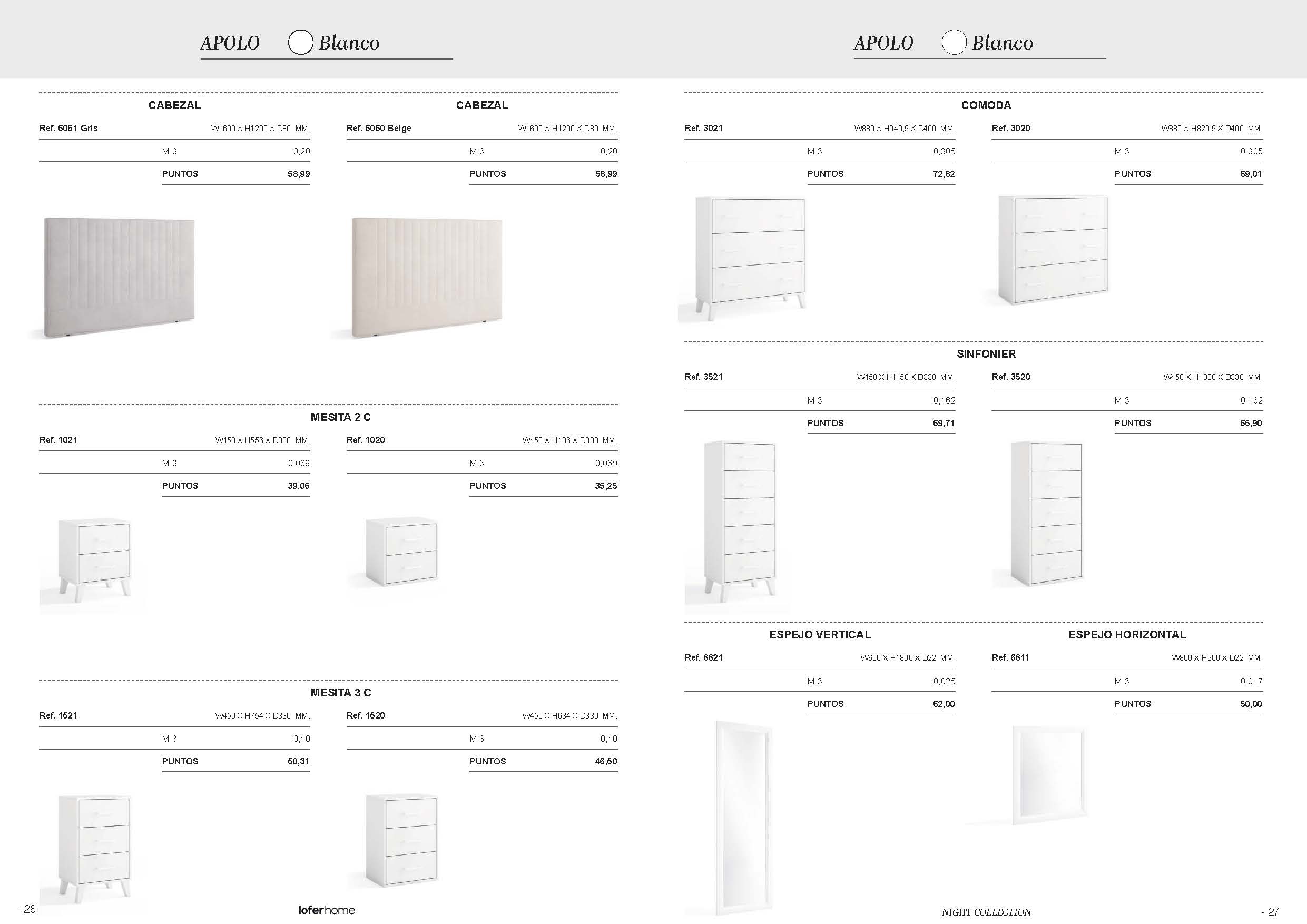
Task: Click the loferhome logo in the footer
Action: [x=327, y=910]
